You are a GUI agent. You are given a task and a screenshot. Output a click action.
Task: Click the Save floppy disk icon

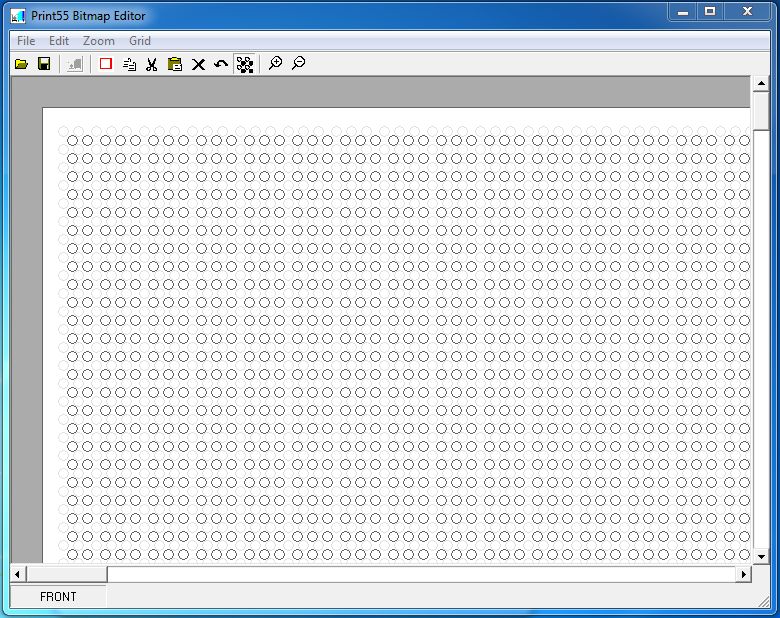(x=44, y=64)
